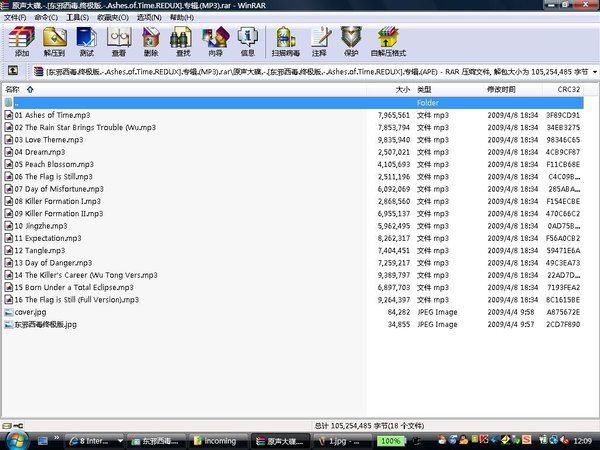
Task: Click Show Desktop in the quick launch
Action: point(42,441)
